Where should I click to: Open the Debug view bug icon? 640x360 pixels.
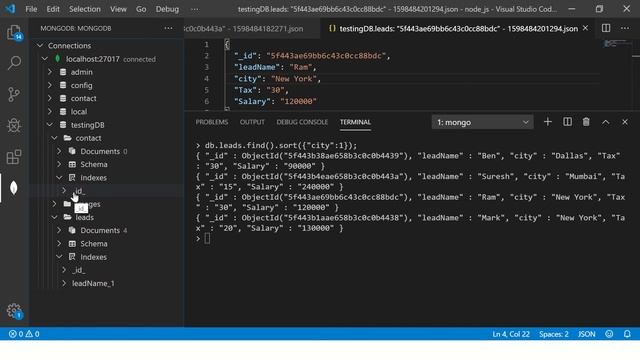(x=14, y=125)
